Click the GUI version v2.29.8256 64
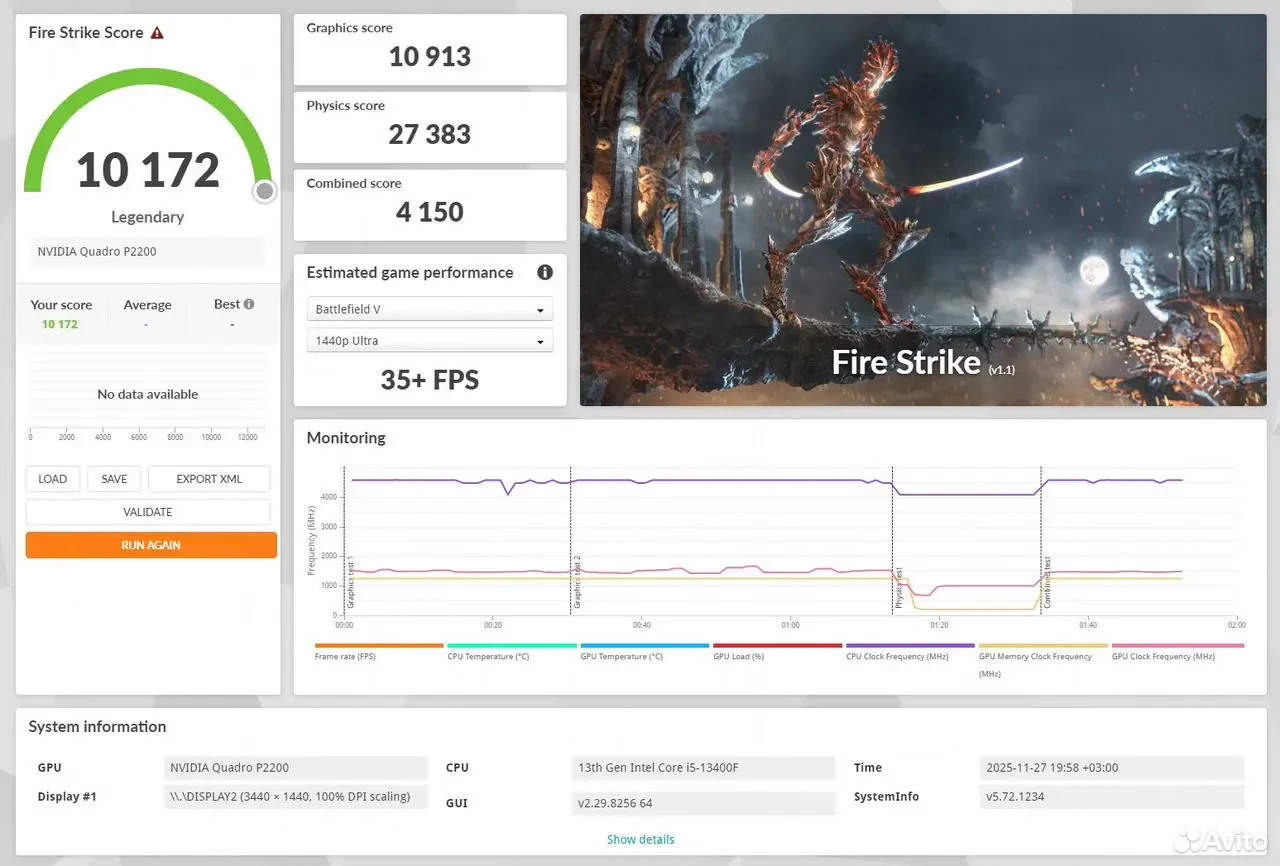The width and height of the screenshot is (1280, 866). 704,803
